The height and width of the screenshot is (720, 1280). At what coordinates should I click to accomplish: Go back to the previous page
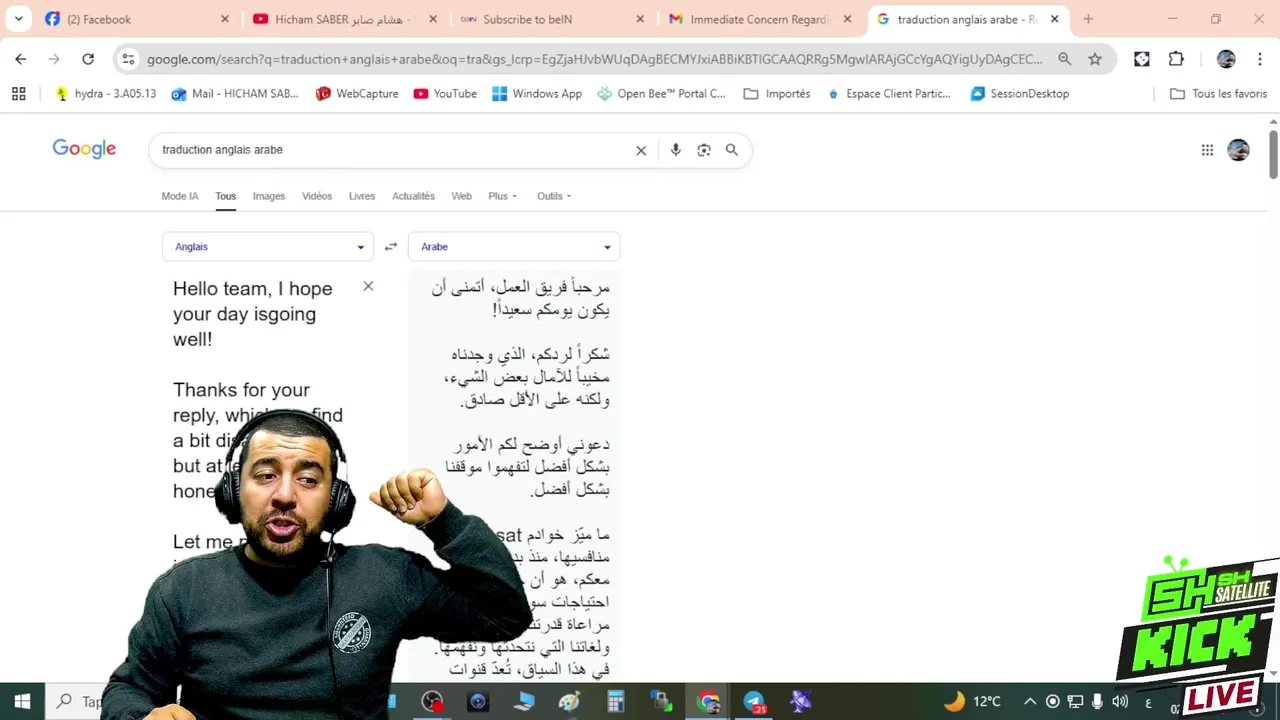pyautogui.click(x=21, y=59)
